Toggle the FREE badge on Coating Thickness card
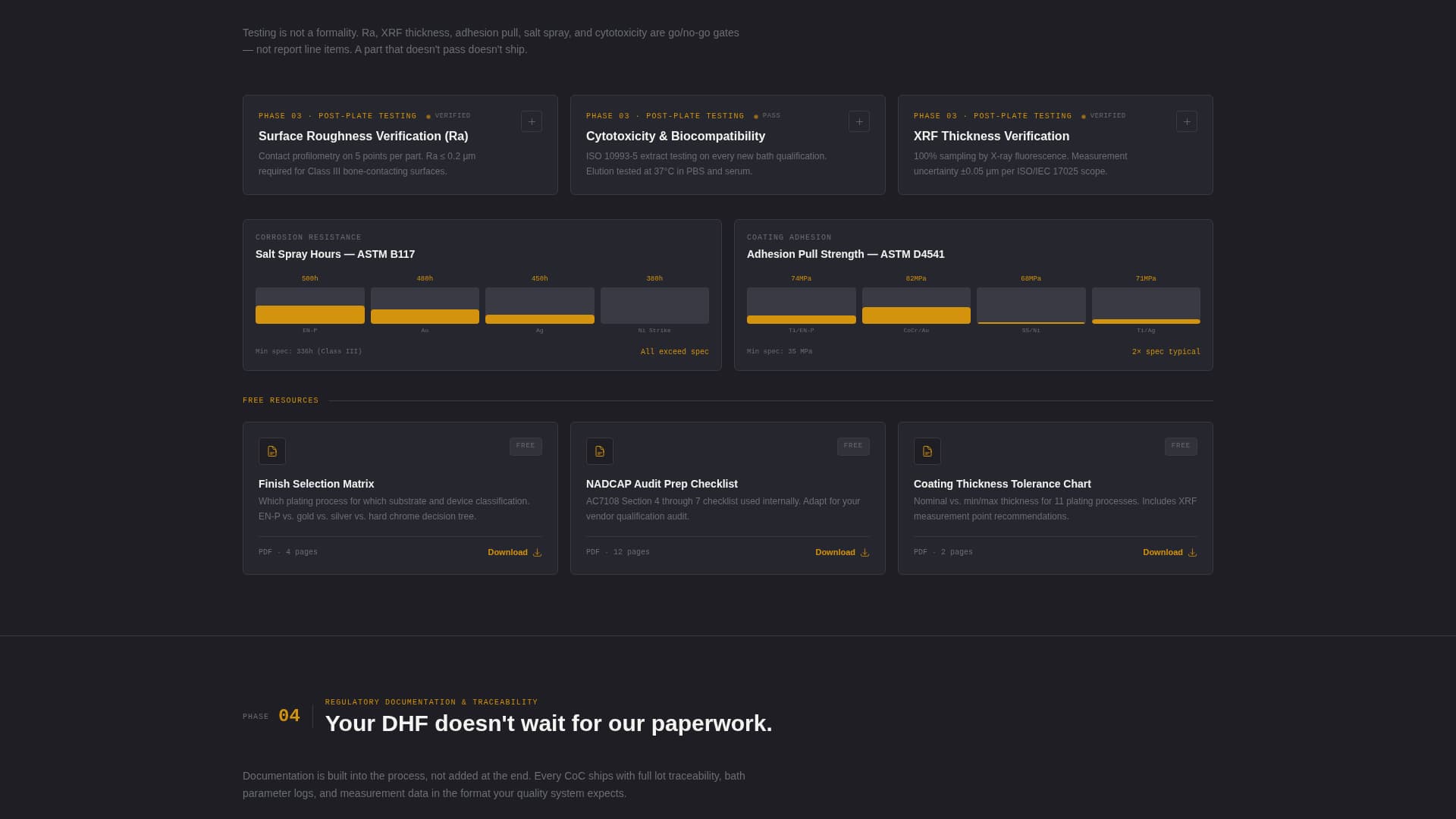The image size is (1456, 819). coord(1181,446)
